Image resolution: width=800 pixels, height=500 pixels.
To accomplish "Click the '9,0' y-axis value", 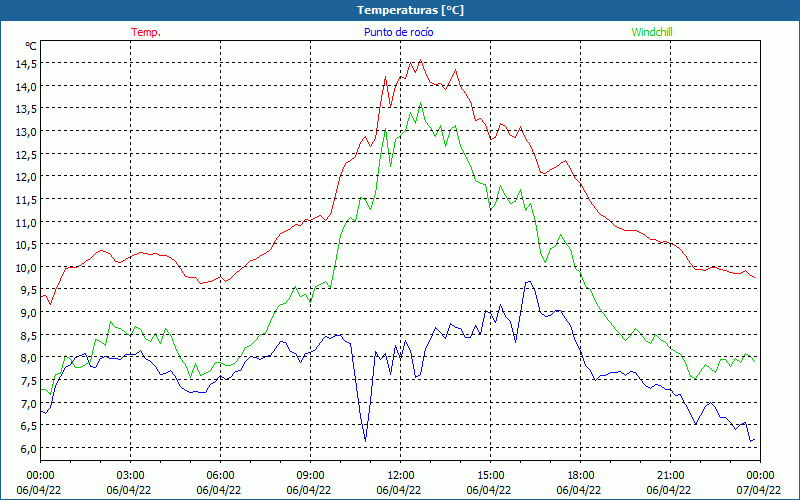I will pyautogui.click(x=29, y=312).
